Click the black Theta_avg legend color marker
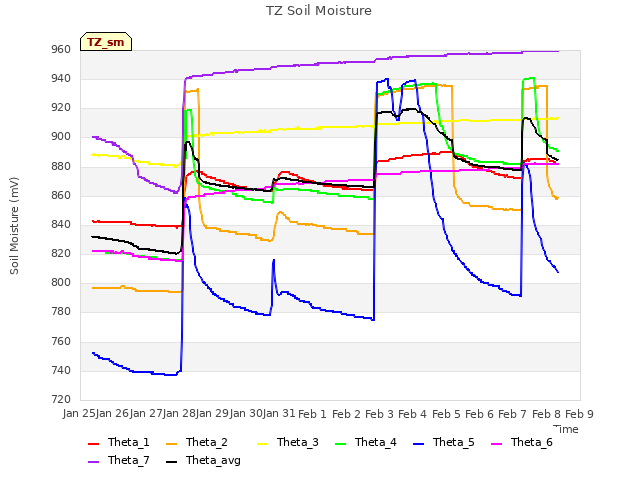 click(171, 462)
